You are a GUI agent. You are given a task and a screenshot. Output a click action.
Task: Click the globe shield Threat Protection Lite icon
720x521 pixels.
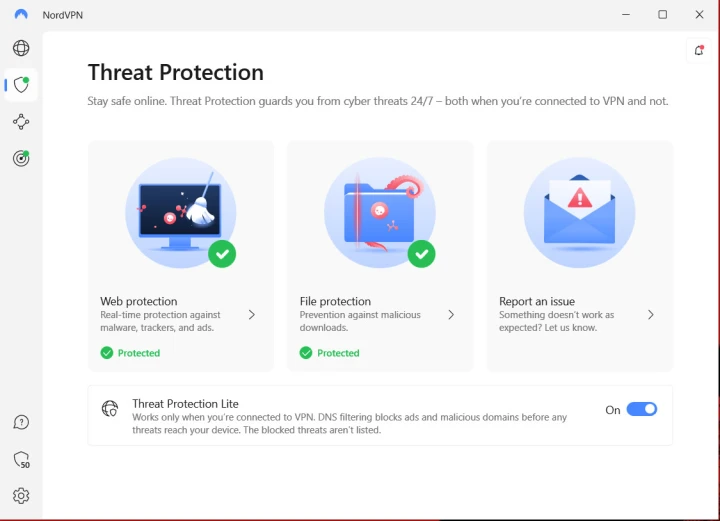[x=110, y=409]
